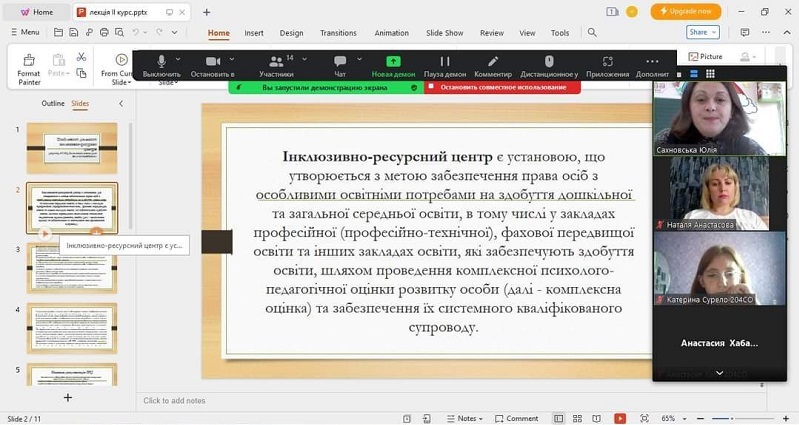Adjust the zoom slider handle in status bar
The image size is (799, 425).
coord(732,418)
